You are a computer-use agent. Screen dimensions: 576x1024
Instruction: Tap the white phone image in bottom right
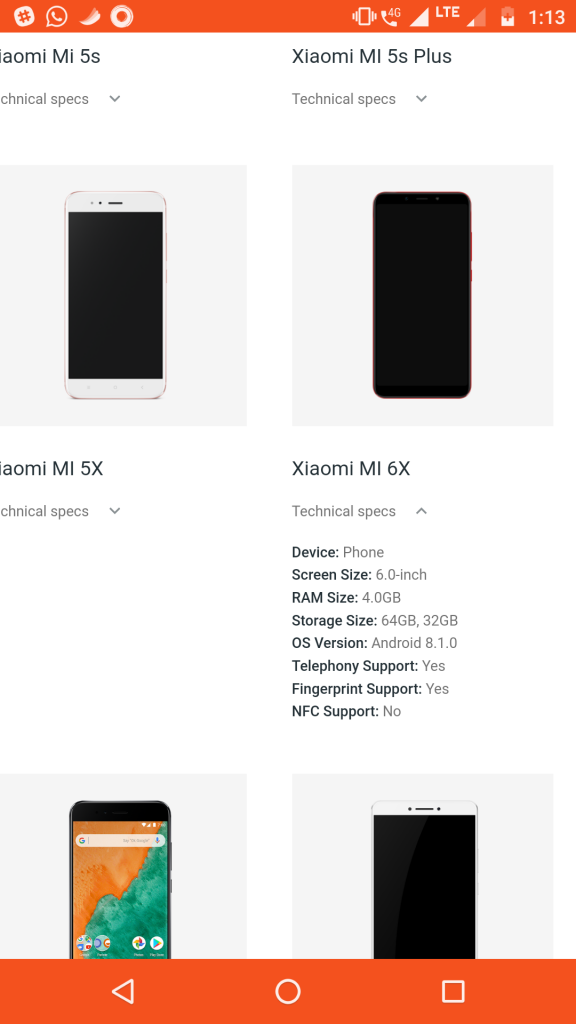click(x=422, y=880)
